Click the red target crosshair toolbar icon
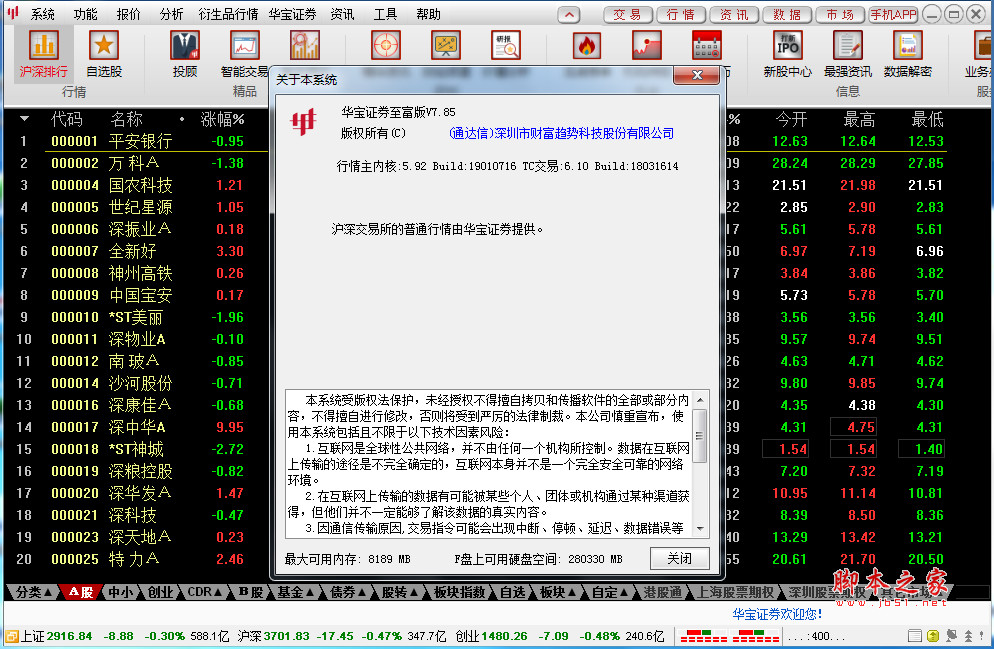This screenshot has width=994, height=649. (386, 46)
